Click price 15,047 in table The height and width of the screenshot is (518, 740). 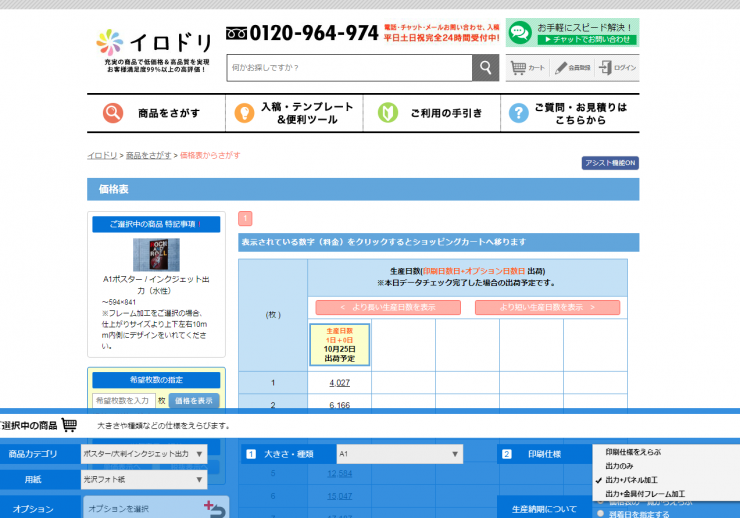pyautogui.click(x=339, y=496)
